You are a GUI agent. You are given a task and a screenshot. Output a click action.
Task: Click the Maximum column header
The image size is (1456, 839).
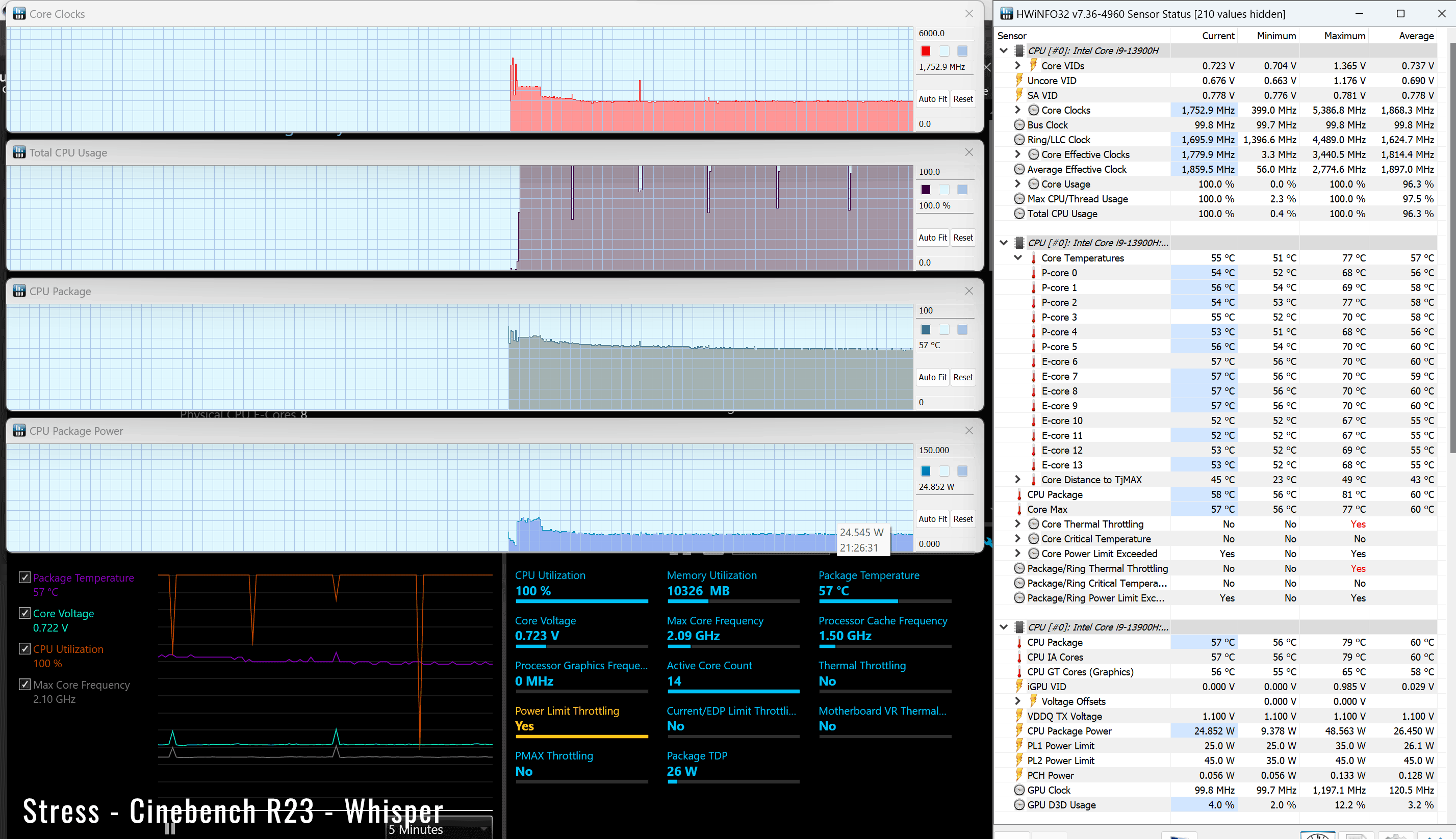click(x=1344, y=36)
